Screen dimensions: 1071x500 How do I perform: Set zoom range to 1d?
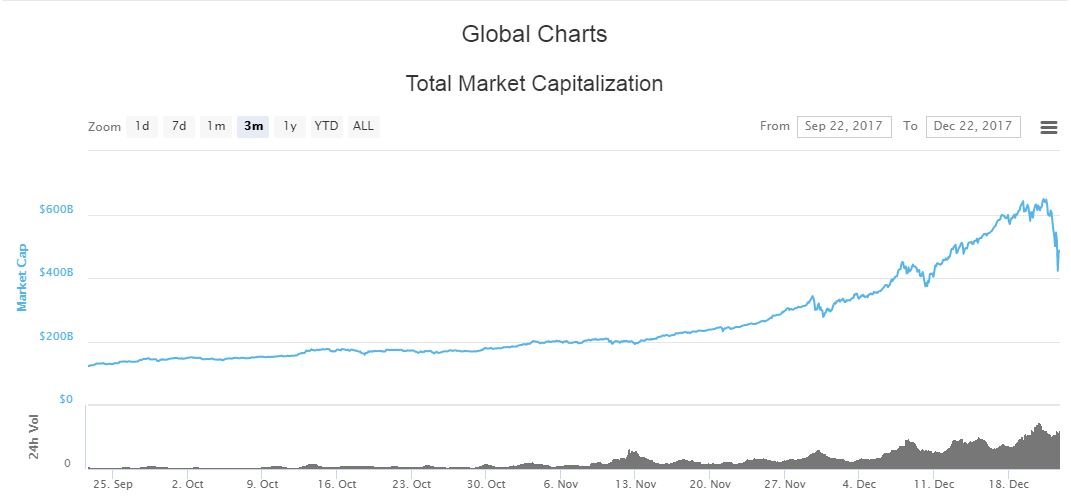(x=143, y=126)
